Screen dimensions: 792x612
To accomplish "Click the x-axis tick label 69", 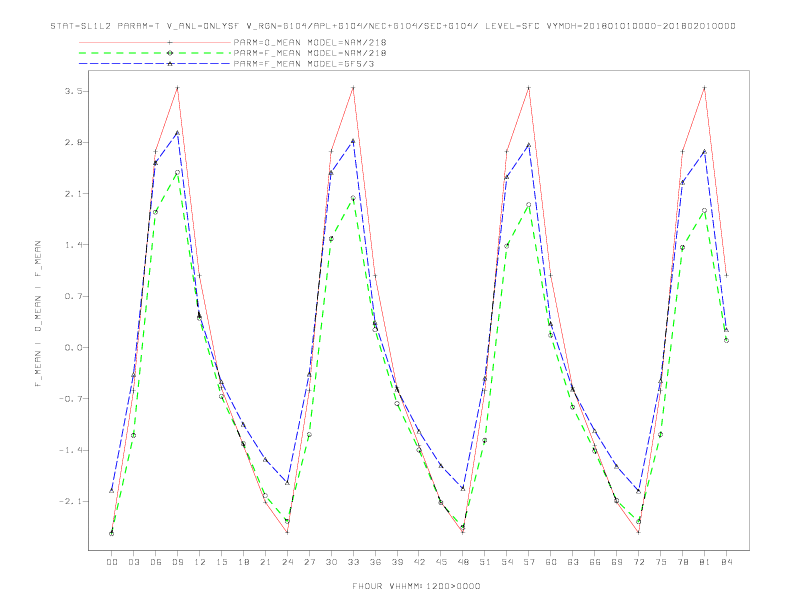I will [x=617, y=562].
